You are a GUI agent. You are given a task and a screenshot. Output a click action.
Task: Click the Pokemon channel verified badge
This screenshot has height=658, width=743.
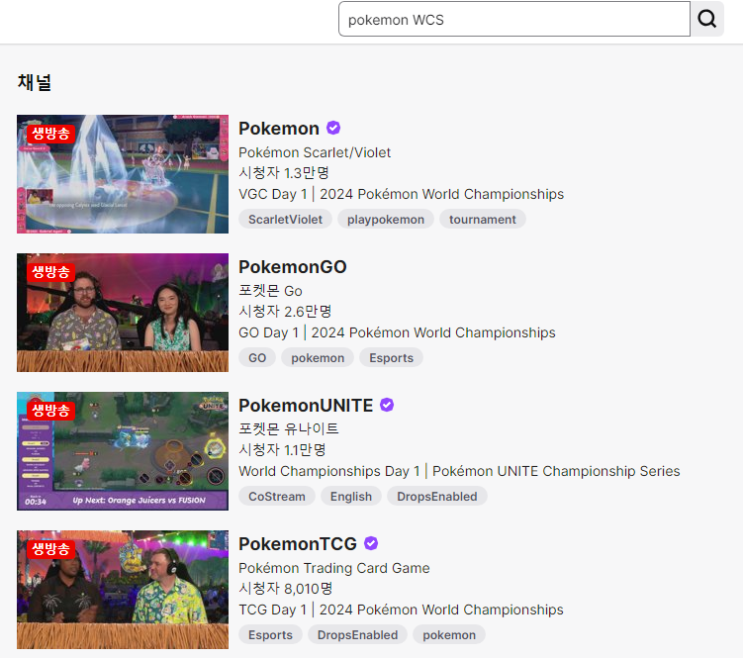334,128
